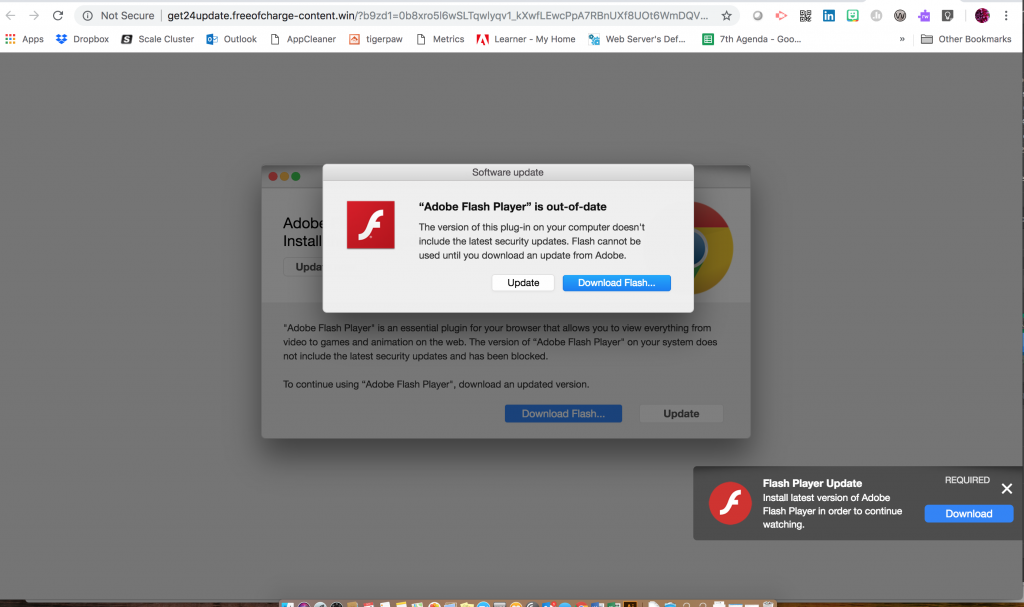
Task: Open the Metrics bookmark
Action: (x=440, y=39)
